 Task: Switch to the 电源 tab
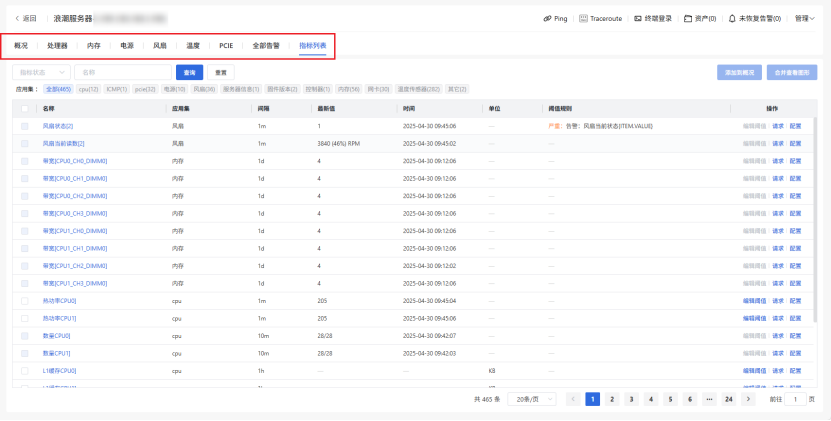click(x=127, y=46)
